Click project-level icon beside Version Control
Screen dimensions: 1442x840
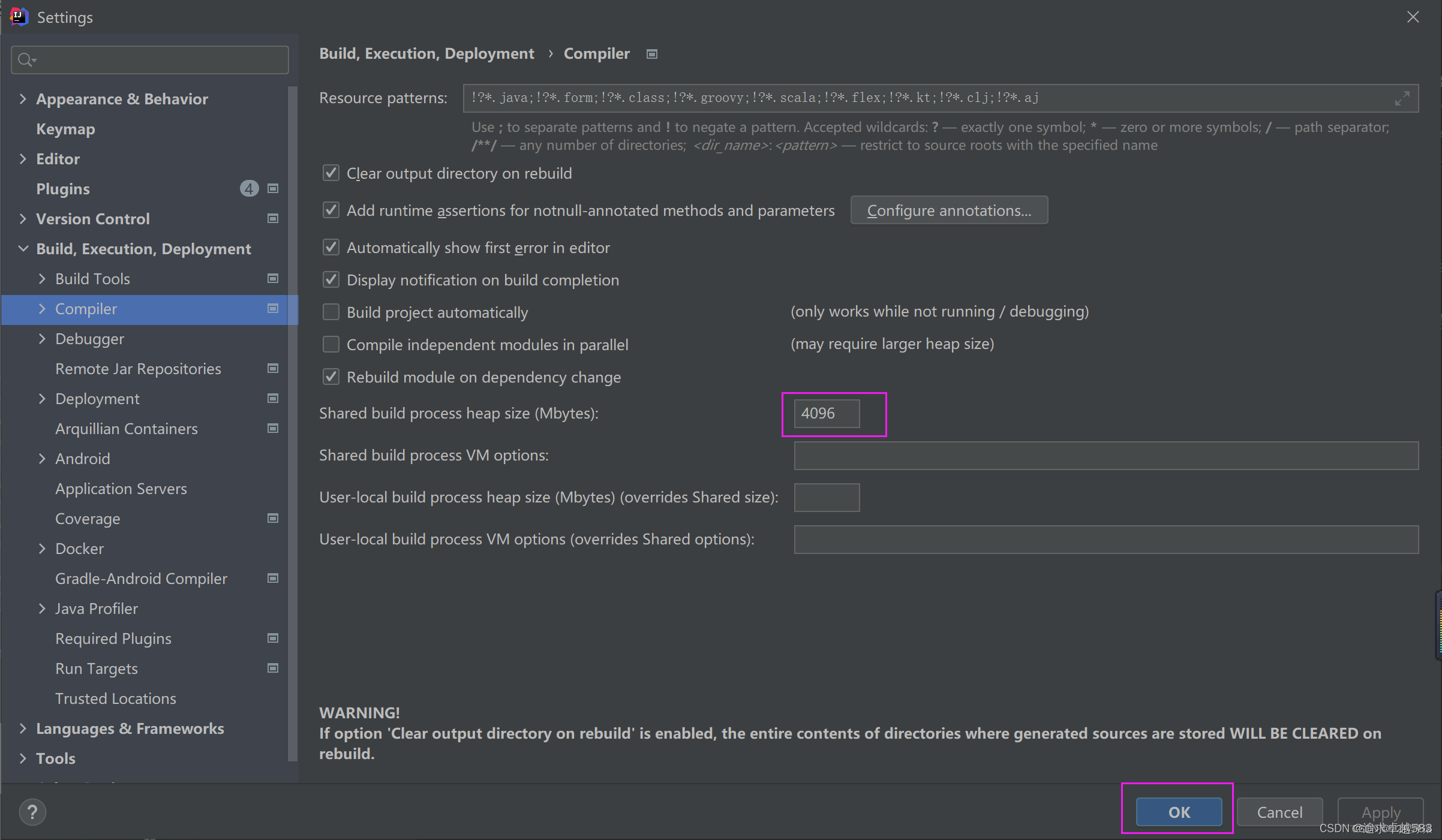pos(273,219)
